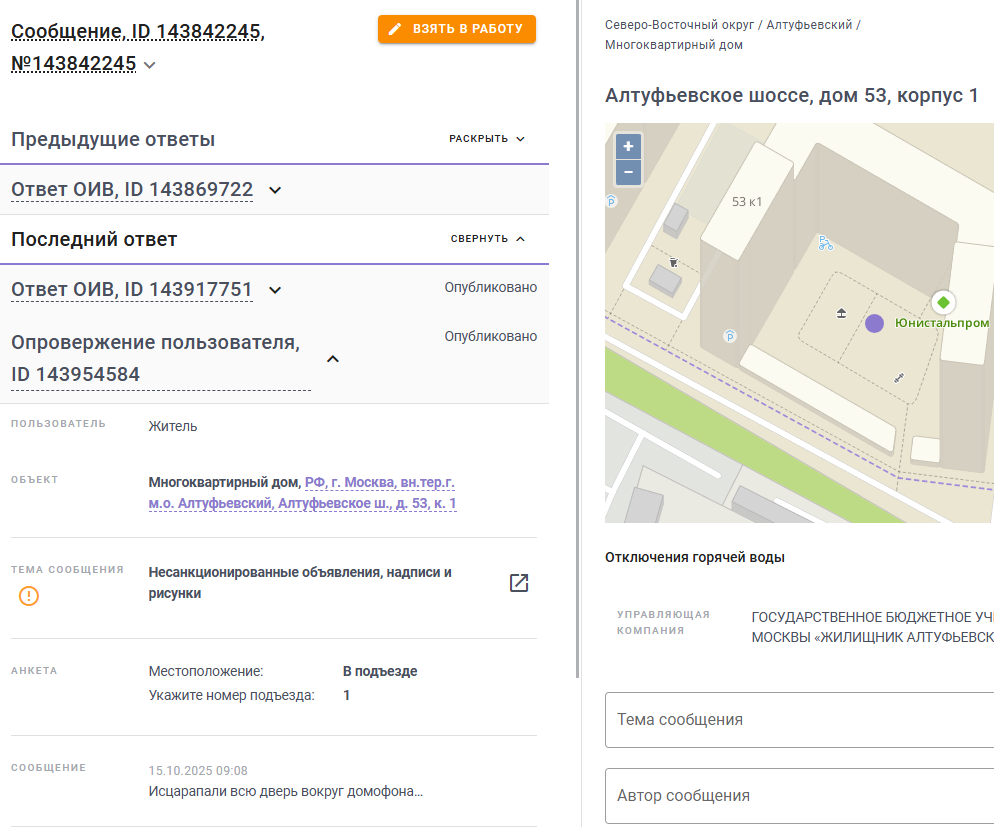Expand the Ответ ОИВ ID 143917751 chevron
The width and height of the screenshot is (994, 827).
275,290
